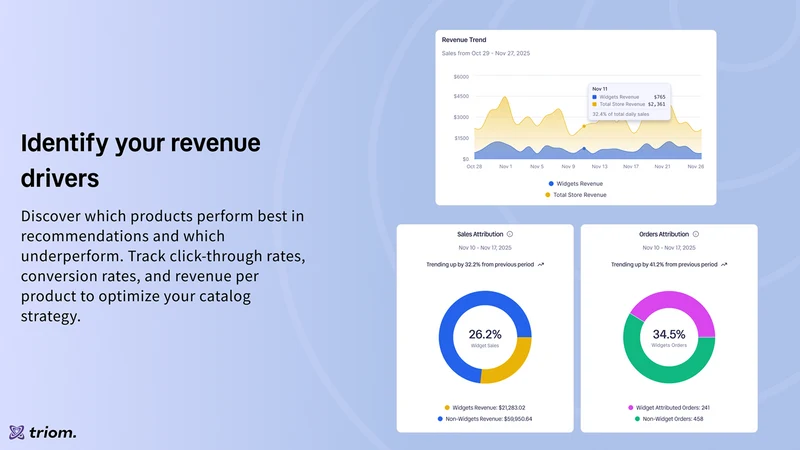Click the Sales Attribution date range Nov 10 - Nov 17

coord(485,247)
